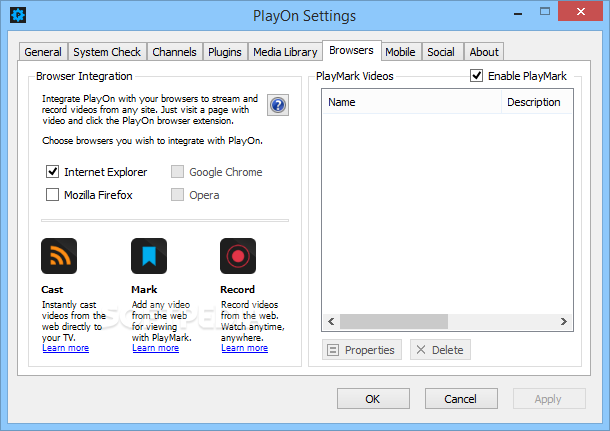Switch to the General tab

pos(43,52)
